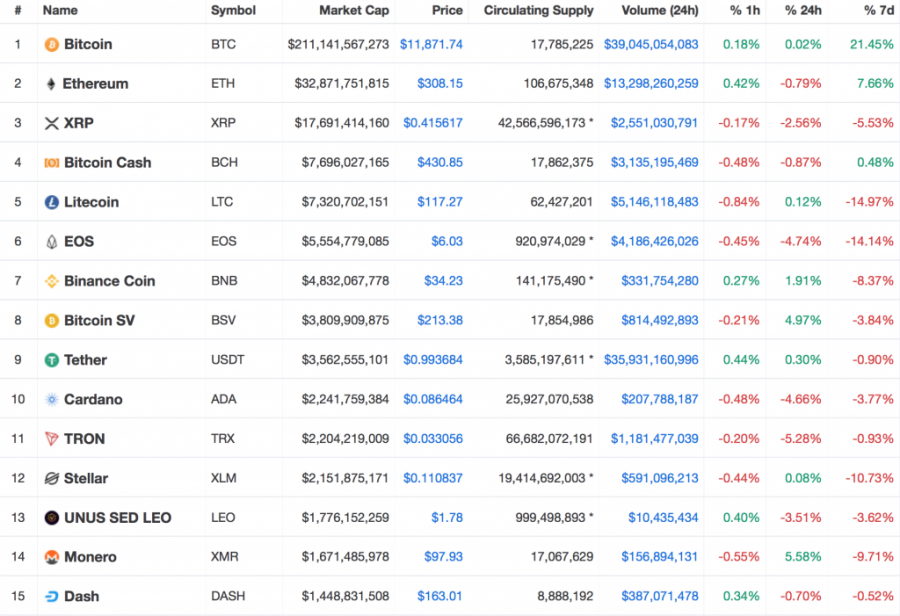Click the Bitcoin orange coin icon
Viewport: 900px width, 616px height.
point(52,44)
